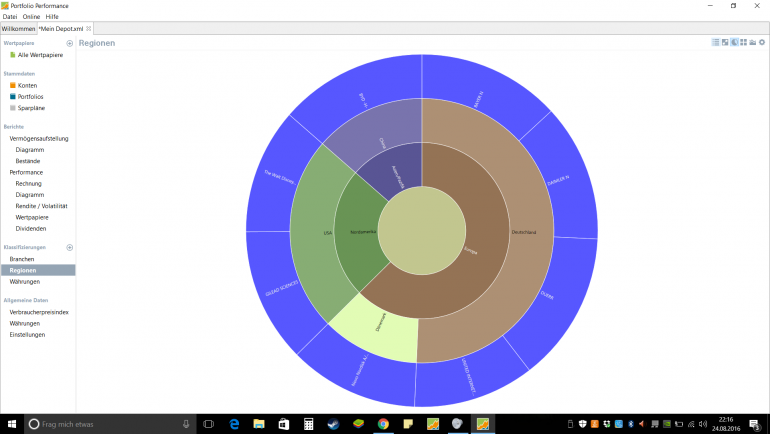Switch to the Willkommen tab
The height and width of the screenshot is (434, 770).
[x=18, y=28]
